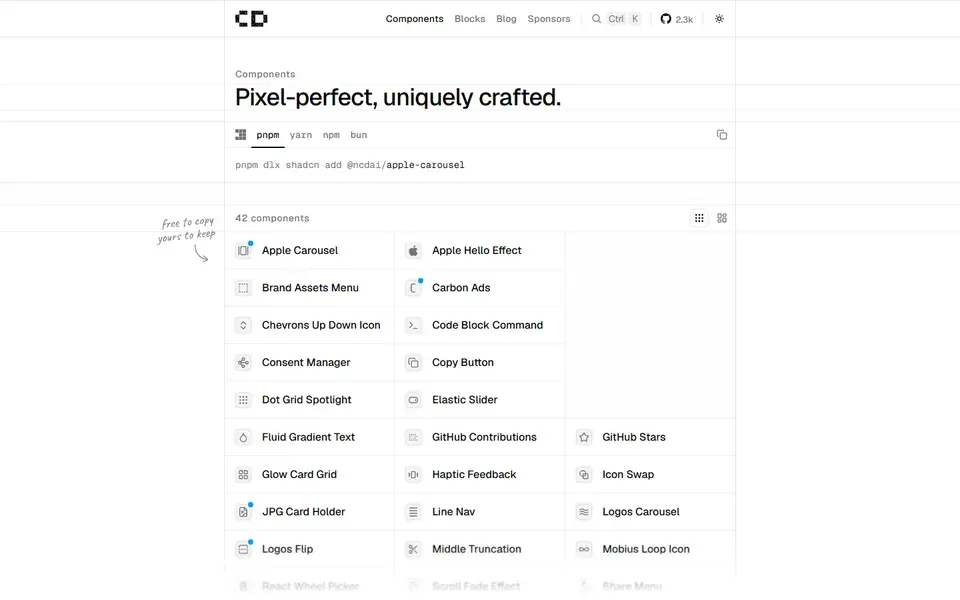Click the Code Block Command terminal icon
Image resolution: width=960 pixels, height=600 pixels.
pyautogui.click(x=413, y=325)
